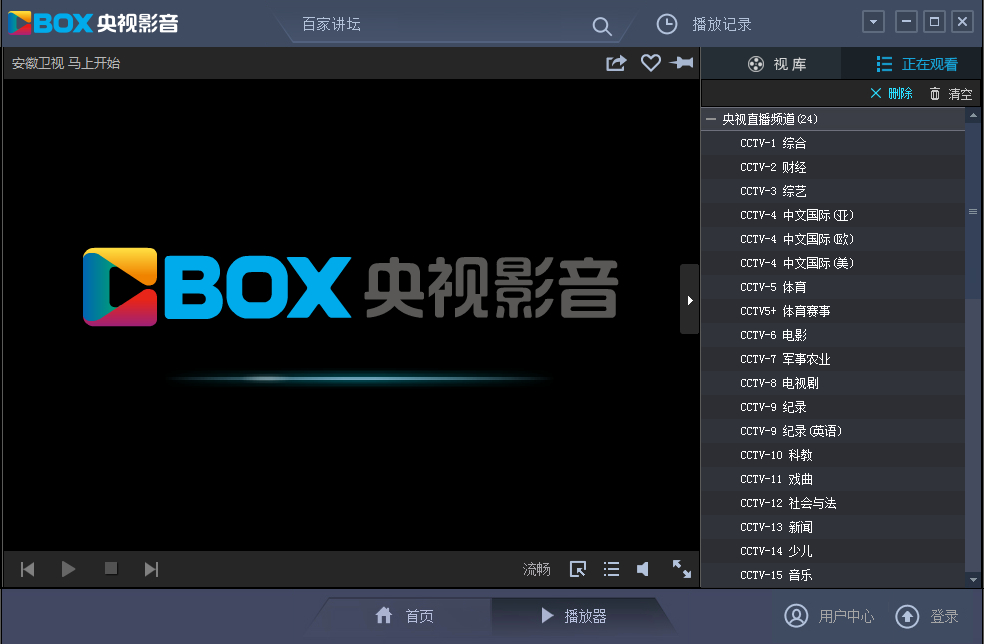The image size is (984, 644).
Task: Collapse the 央视直播频道 group
Action: (710, 119)
